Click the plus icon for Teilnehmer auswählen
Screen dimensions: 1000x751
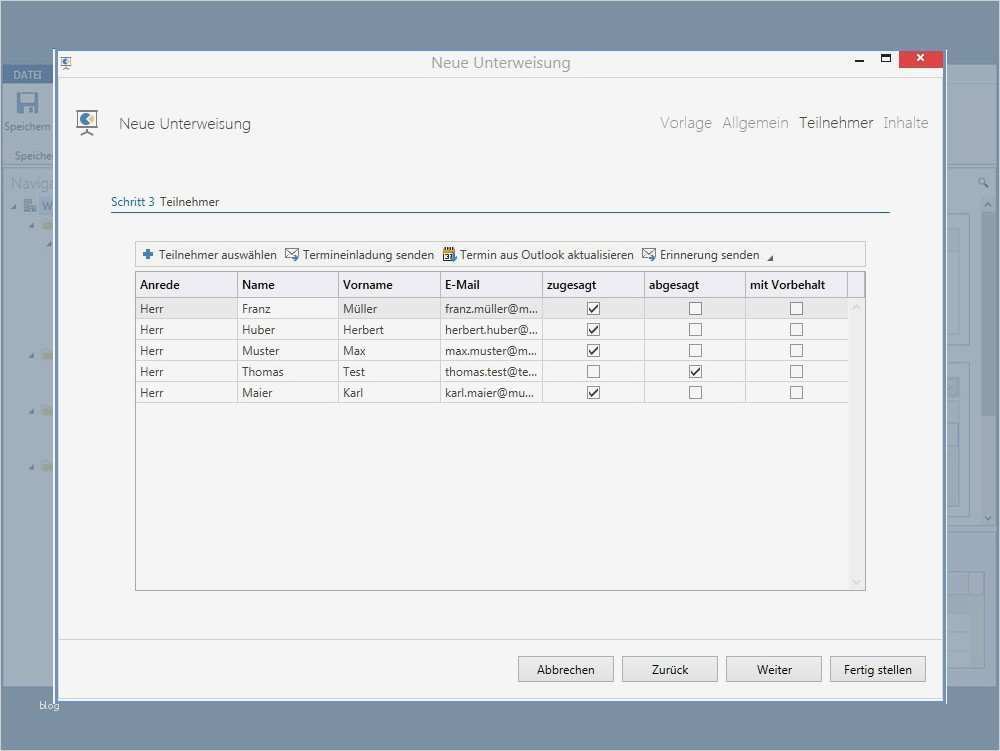(x=148, y=255)
